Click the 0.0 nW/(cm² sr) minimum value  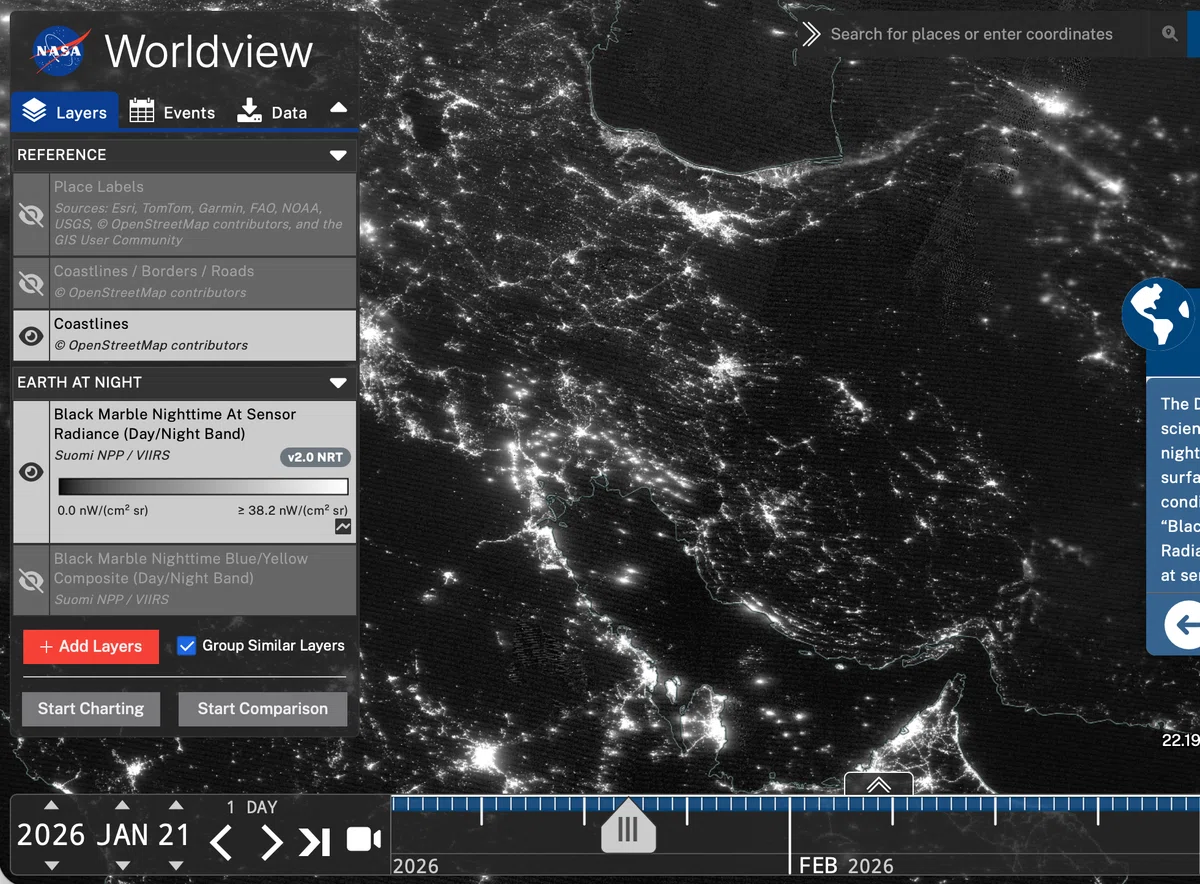pos(103,510)
